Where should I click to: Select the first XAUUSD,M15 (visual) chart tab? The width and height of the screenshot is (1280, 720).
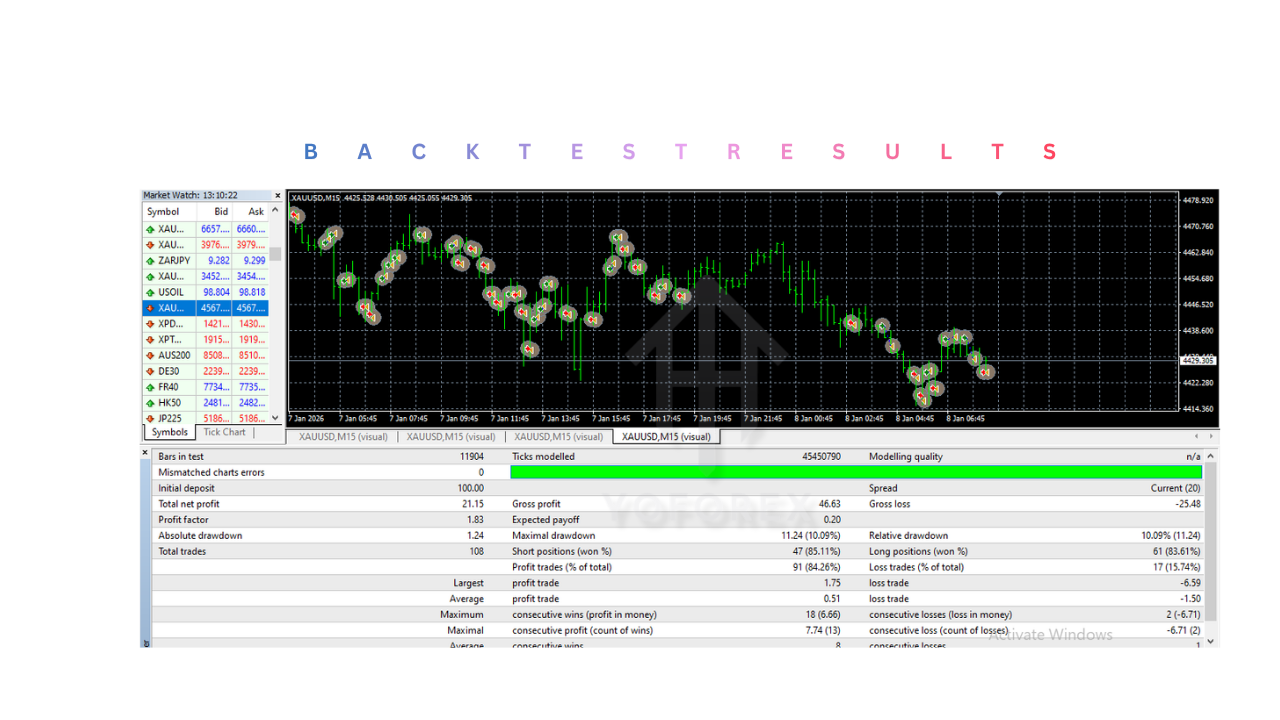343,436
